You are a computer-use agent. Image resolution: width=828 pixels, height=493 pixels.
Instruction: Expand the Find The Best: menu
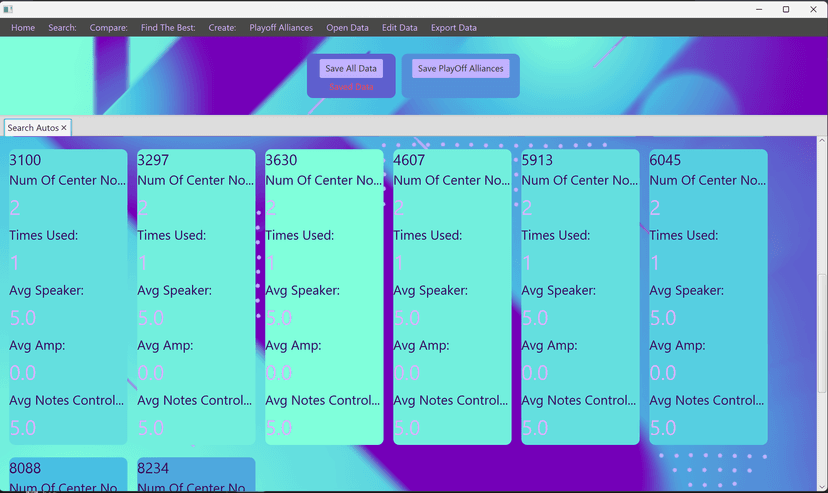(x=168, y=28)
